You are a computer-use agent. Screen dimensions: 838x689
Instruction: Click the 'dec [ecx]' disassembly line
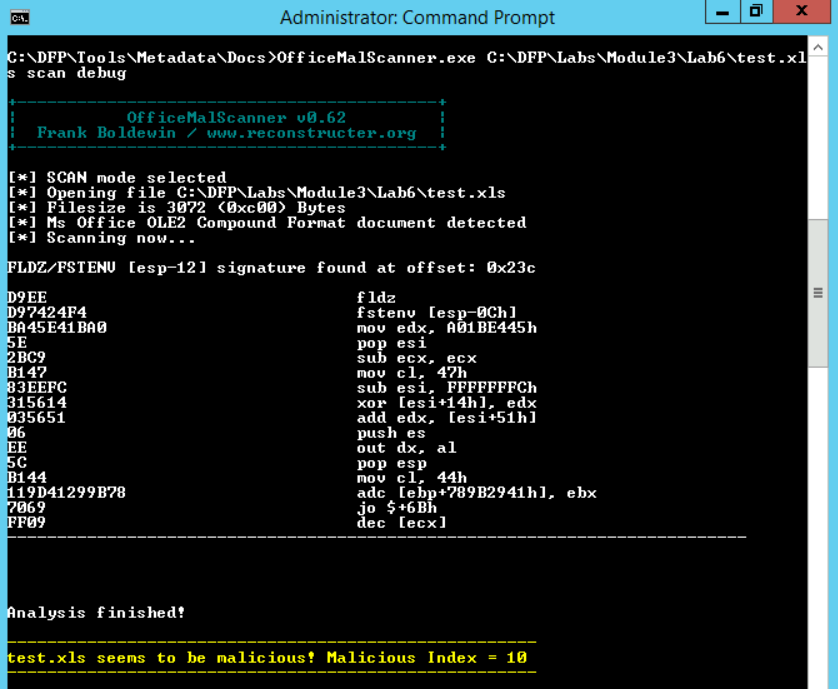401,523
